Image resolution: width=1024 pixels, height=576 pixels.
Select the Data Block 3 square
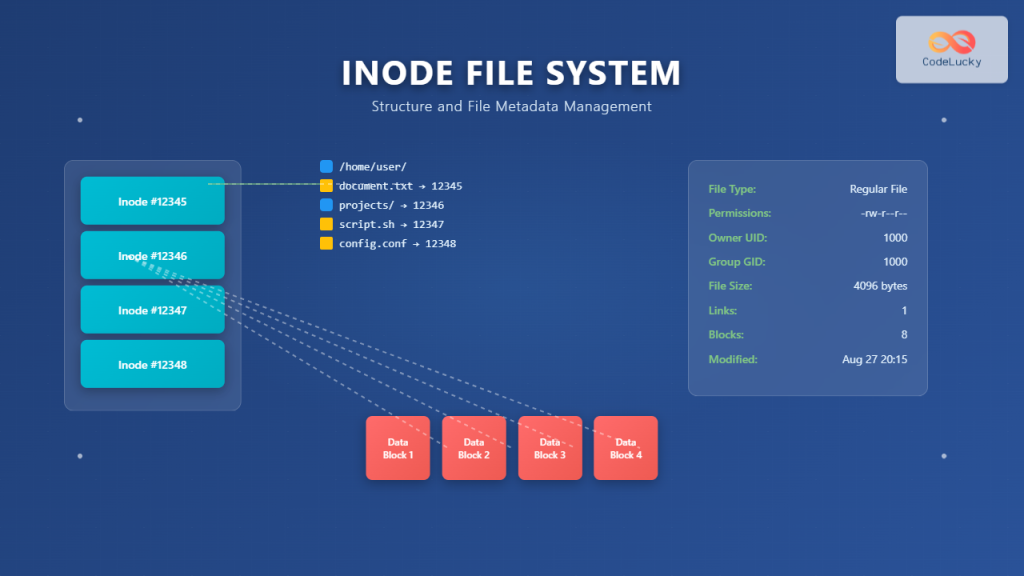click(549, 448)
